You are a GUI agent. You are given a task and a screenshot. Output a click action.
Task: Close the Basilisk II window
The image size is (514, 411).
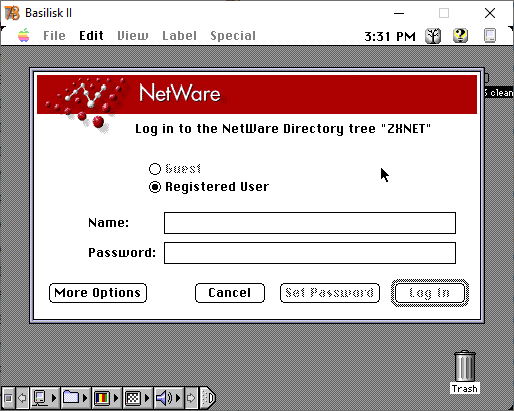coord(490,13)
